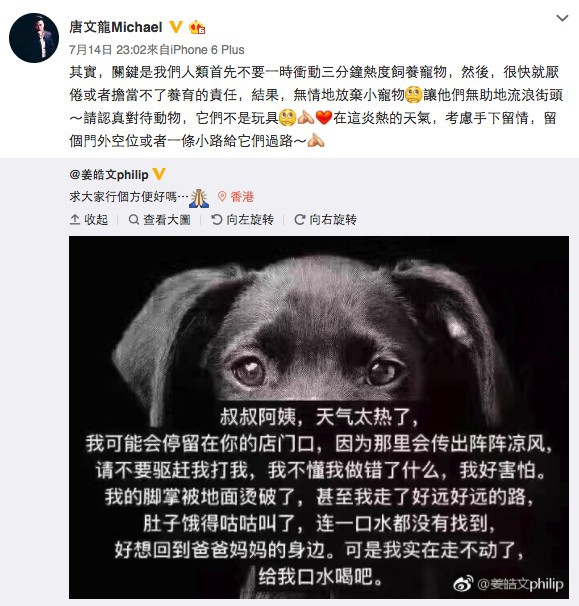The height and width of the screenshot is (606, 579).
Task: Click the counterclockwise rotate arrow icon
Action: [x=216, y=220]
